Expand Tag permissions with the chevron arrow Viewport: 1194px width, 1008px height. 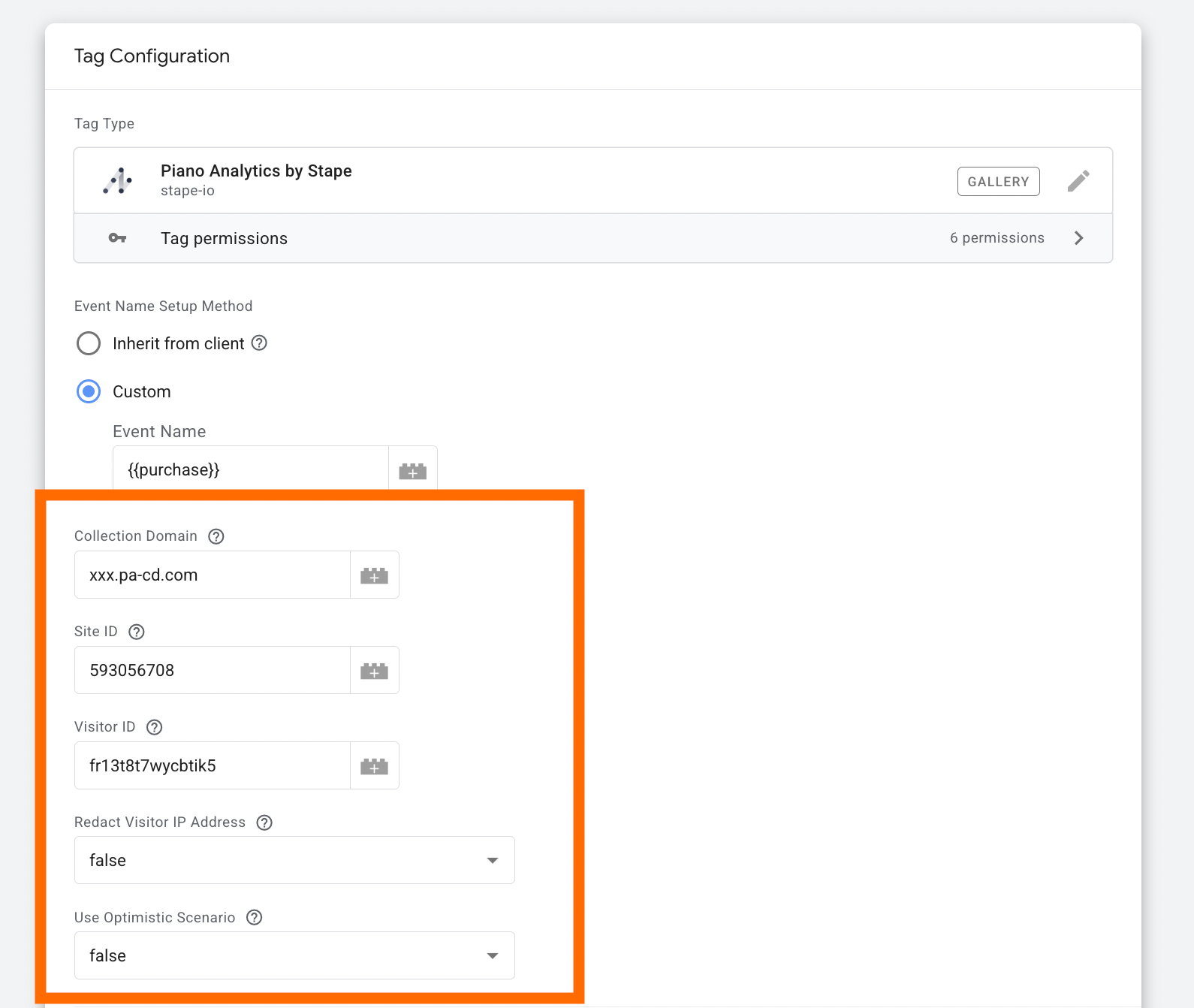coord(1078,238)
